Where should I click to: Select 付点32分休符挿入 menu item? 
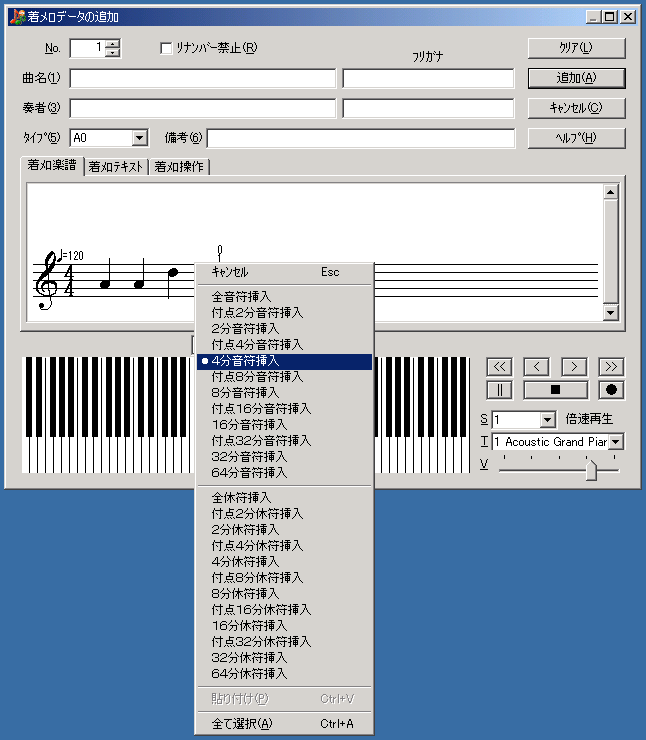pos(284,642)
